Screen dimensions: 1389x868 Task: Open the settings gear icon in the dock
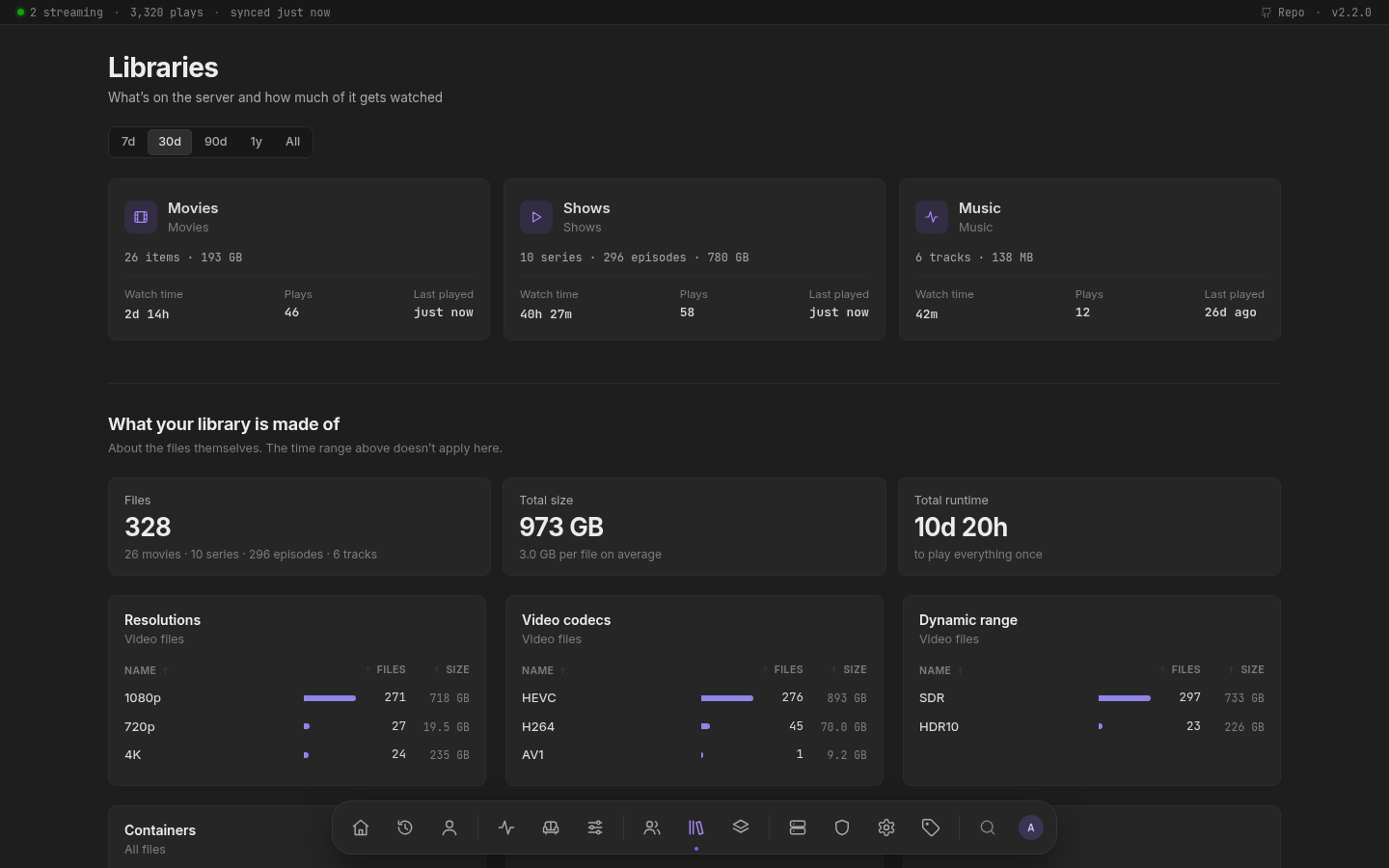coord(886,827)
